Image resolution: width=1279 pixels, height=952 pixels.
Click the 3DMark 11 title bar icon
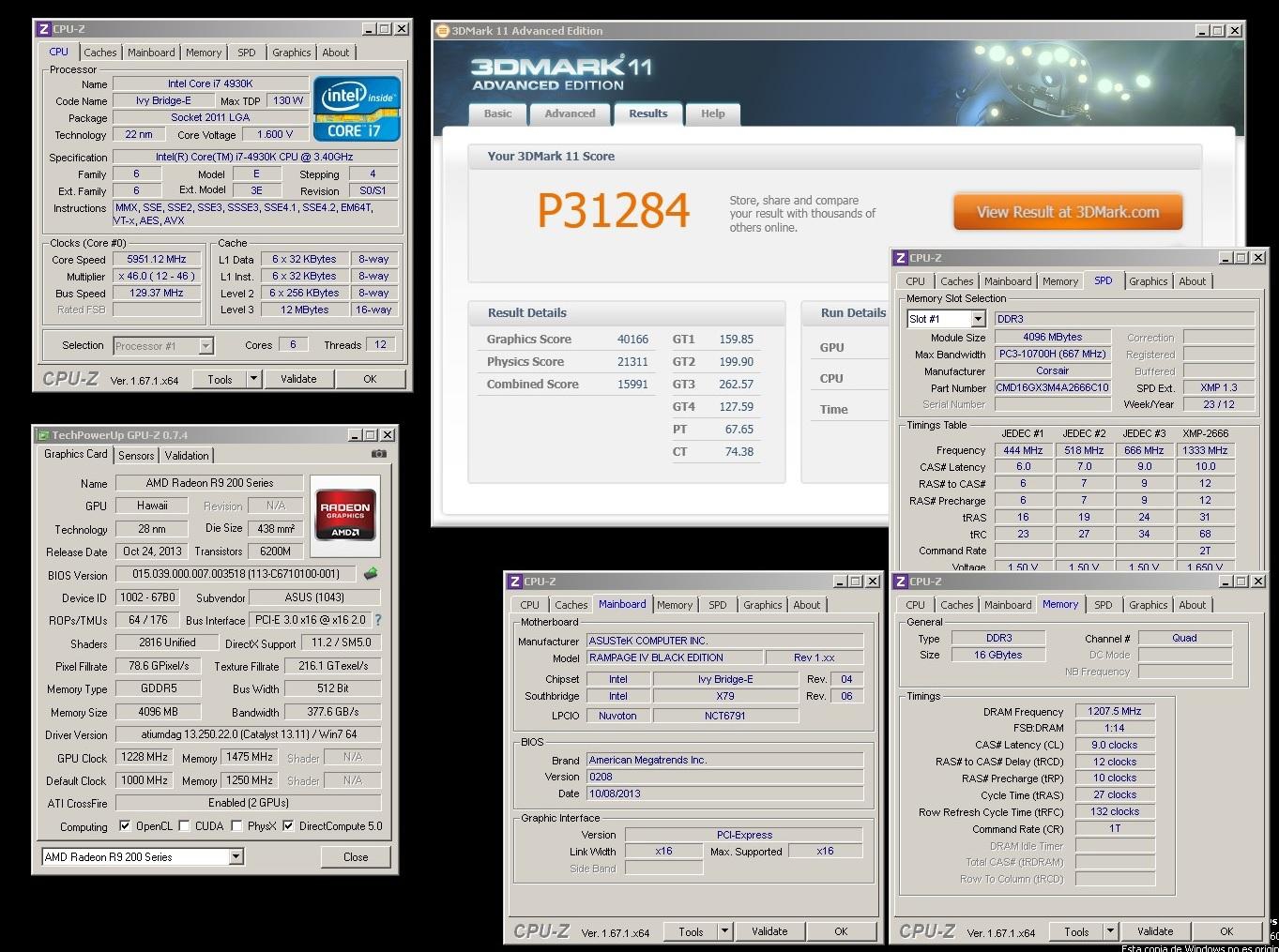point(442,30)
